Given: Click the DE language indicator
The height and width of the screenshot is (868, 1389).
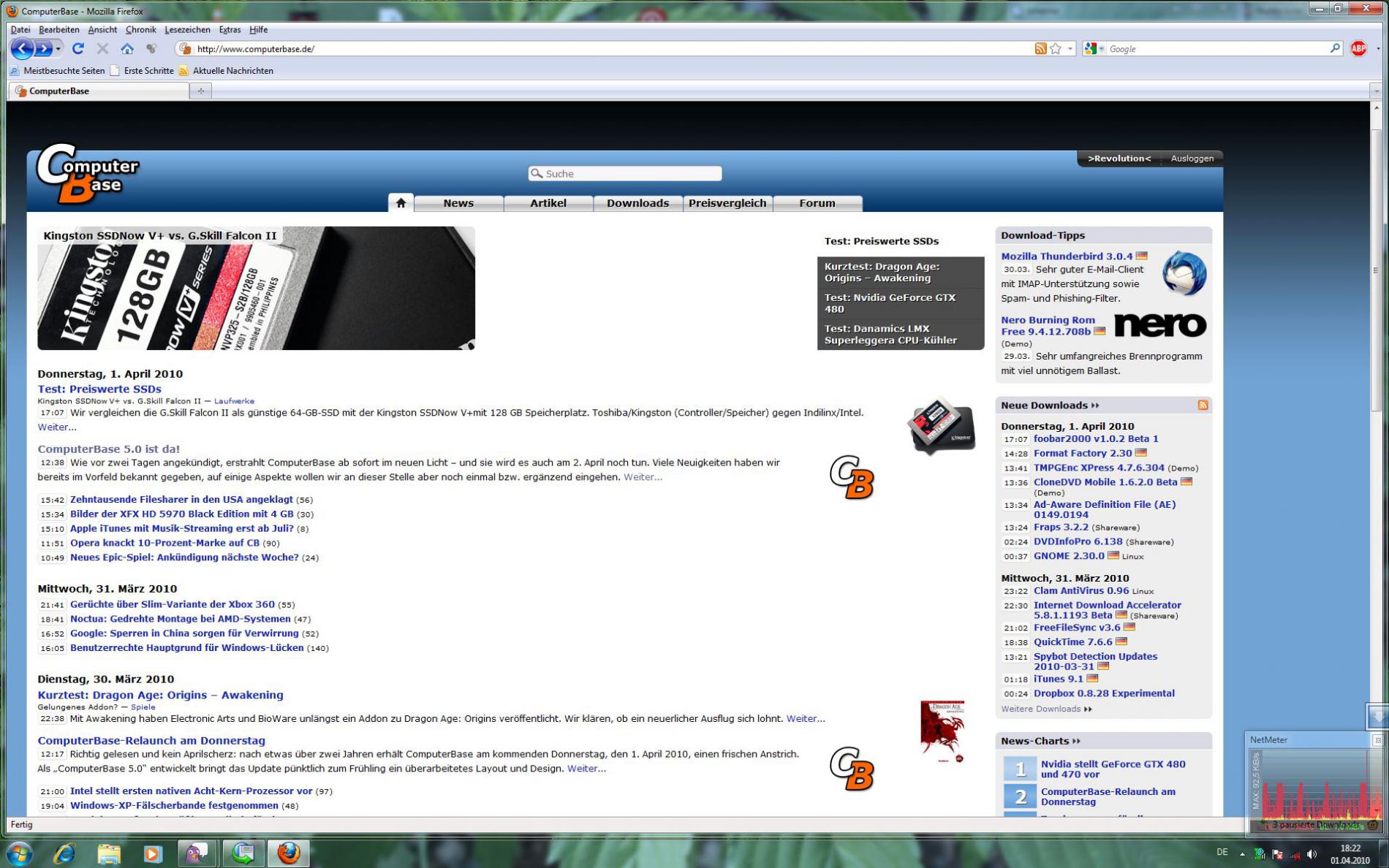Looking at the screenshot, I should click(x=1222, y=852).
